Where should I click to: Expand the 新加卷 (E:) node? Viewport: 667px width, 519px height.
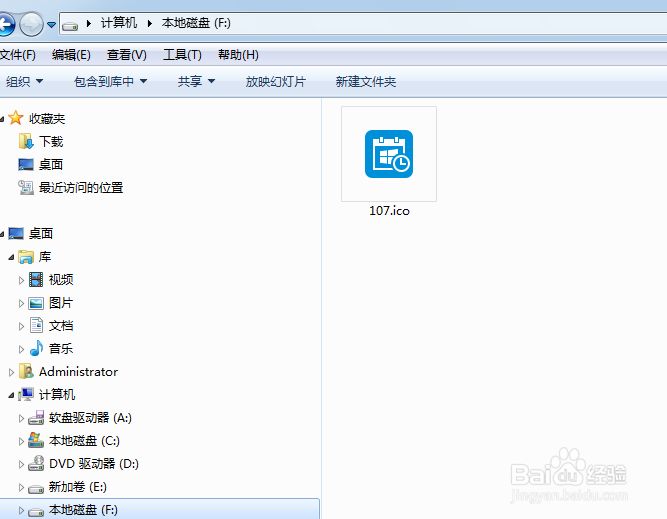(x=21, y=487)
